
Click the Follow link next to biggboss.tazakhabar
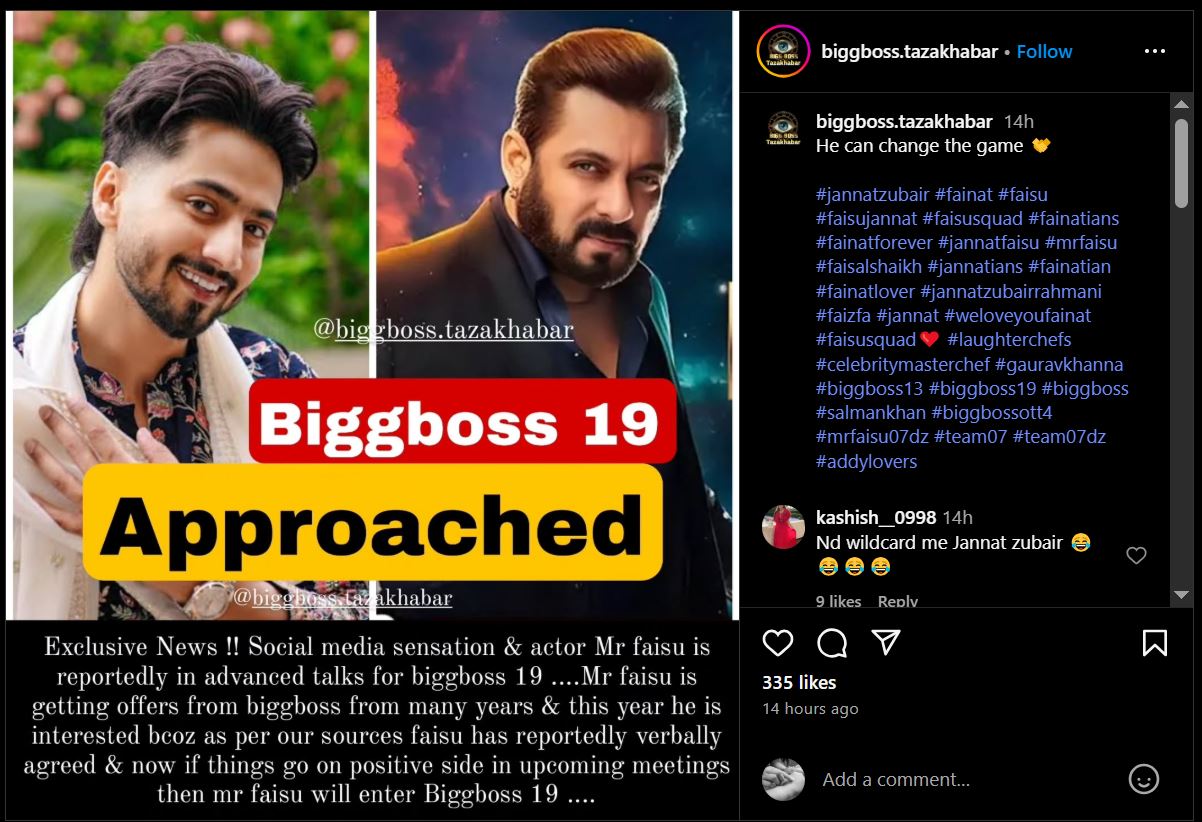pos(1044,51)
